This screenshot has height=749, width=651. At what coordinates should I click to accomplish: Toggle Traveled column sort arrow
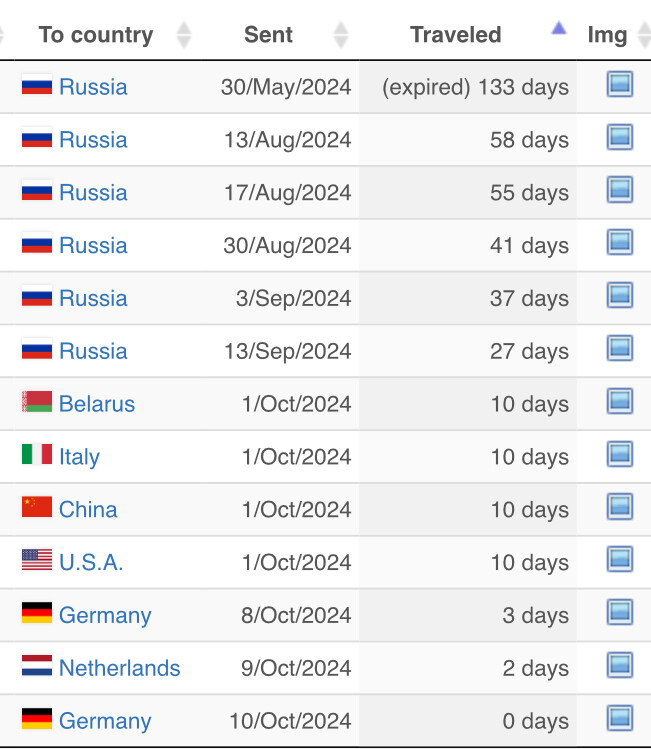click(x=559, y=30)
